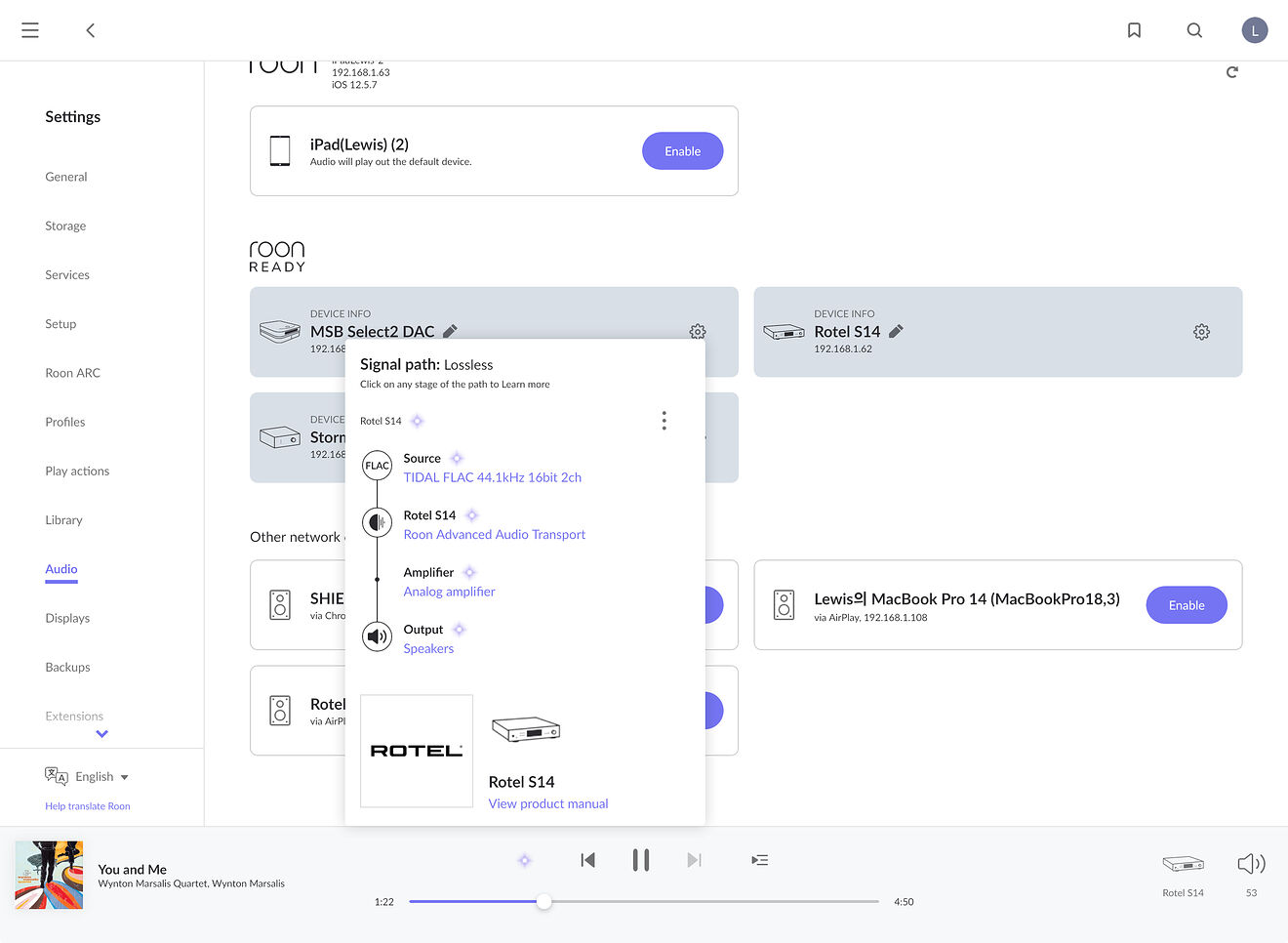This screenshot has width=1288, height=943.
Task: Open Library settings
Action: [63, 520]
